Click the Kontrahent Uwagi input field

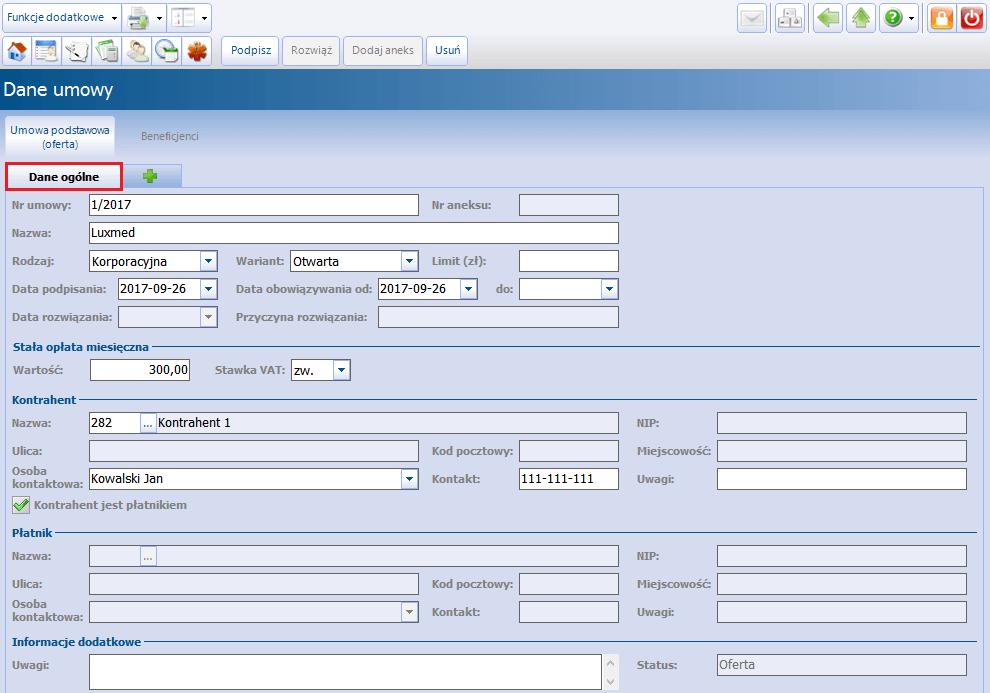(x=842, y=478)
